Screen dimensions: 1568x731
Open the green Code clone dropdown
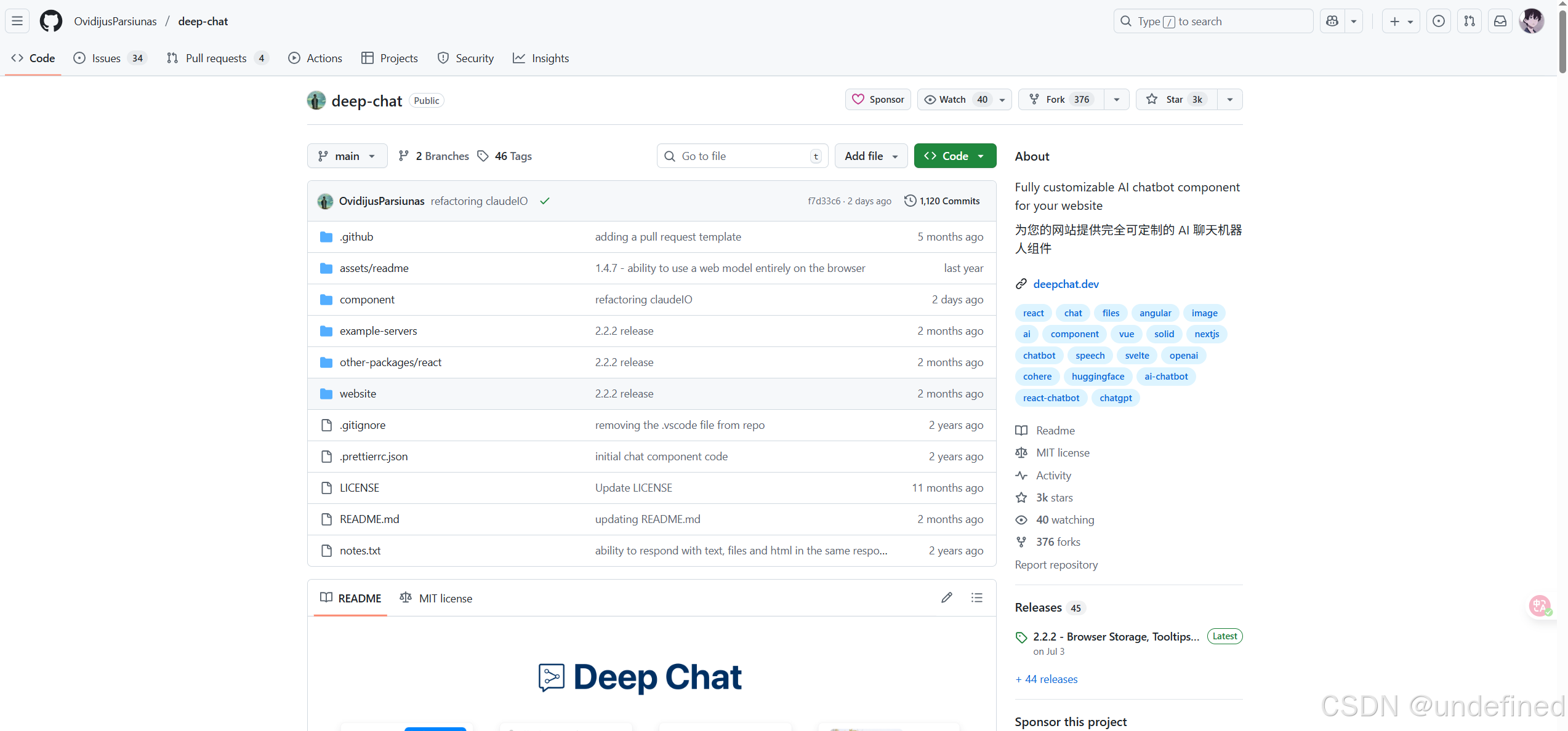coord(955,156)
